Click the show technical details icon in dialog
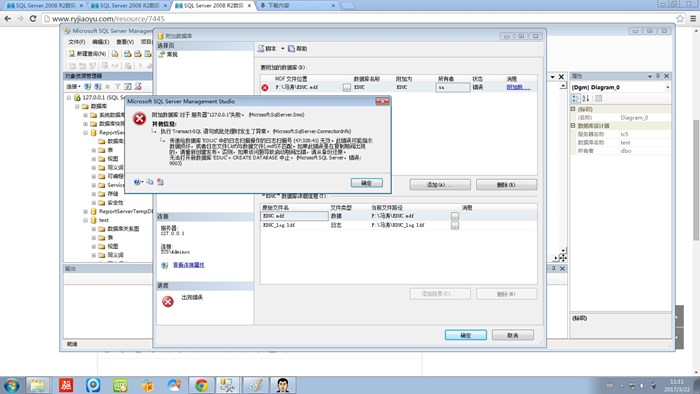 point(160,182)
